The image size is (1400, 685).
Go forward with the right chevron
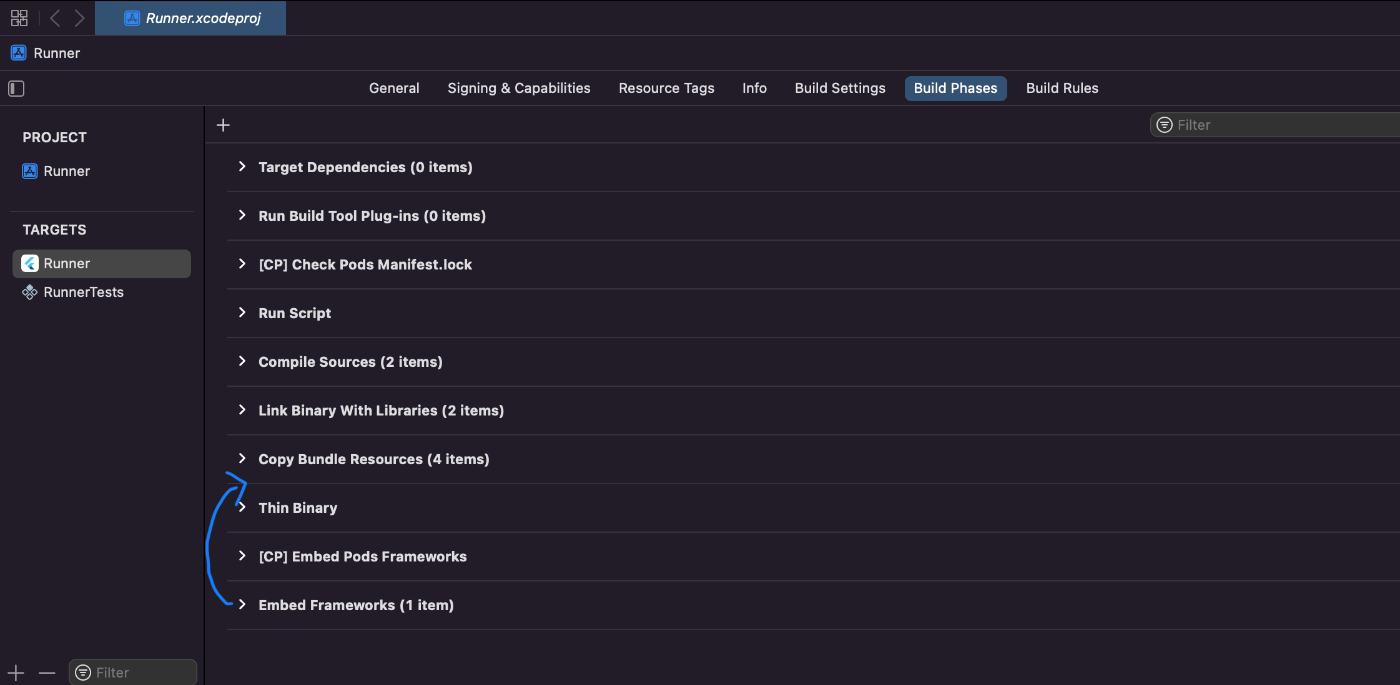[x=80, y=18]
